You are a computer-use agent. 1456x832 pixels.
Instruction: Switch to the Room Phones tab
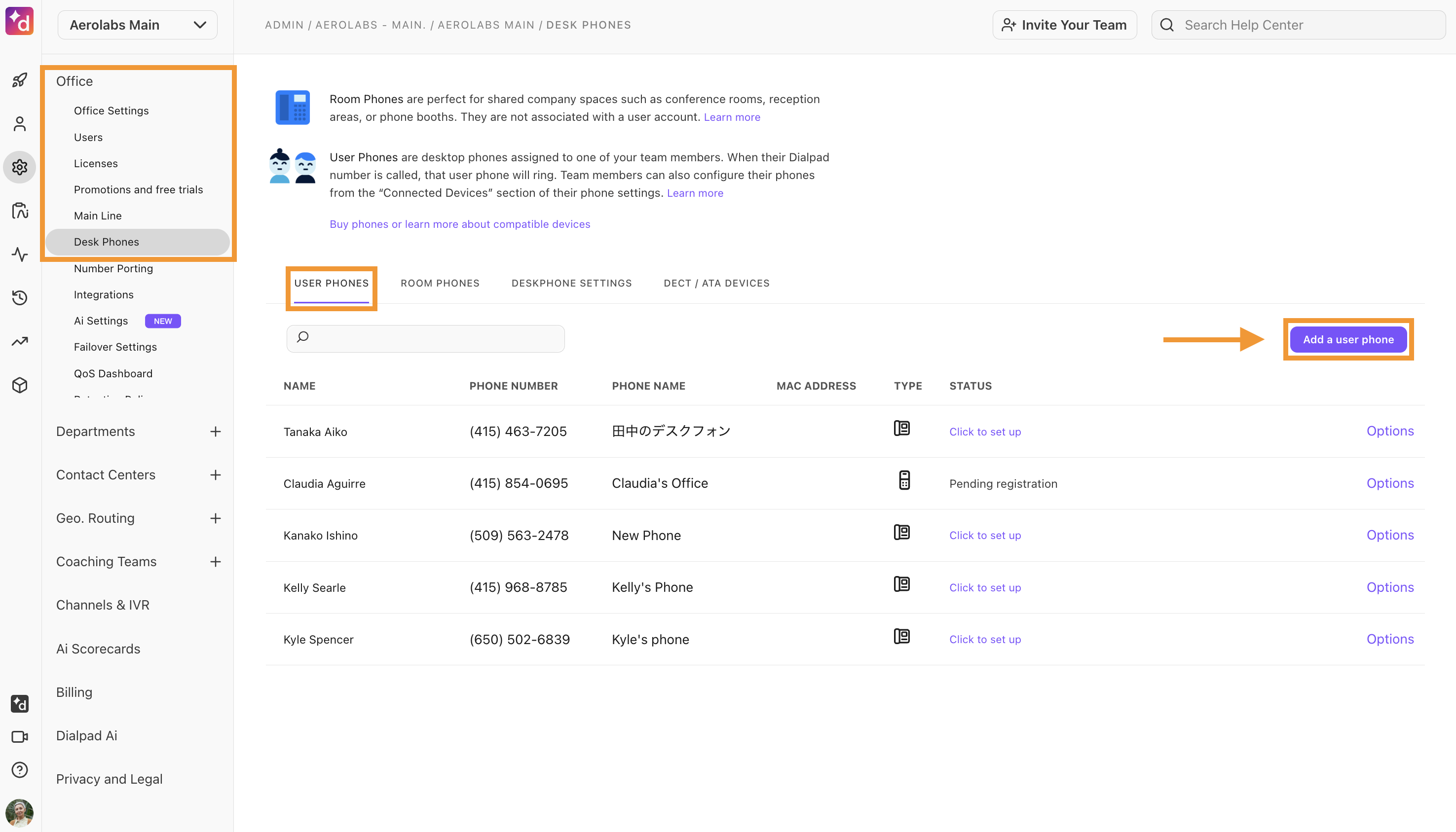coord(440,284)
